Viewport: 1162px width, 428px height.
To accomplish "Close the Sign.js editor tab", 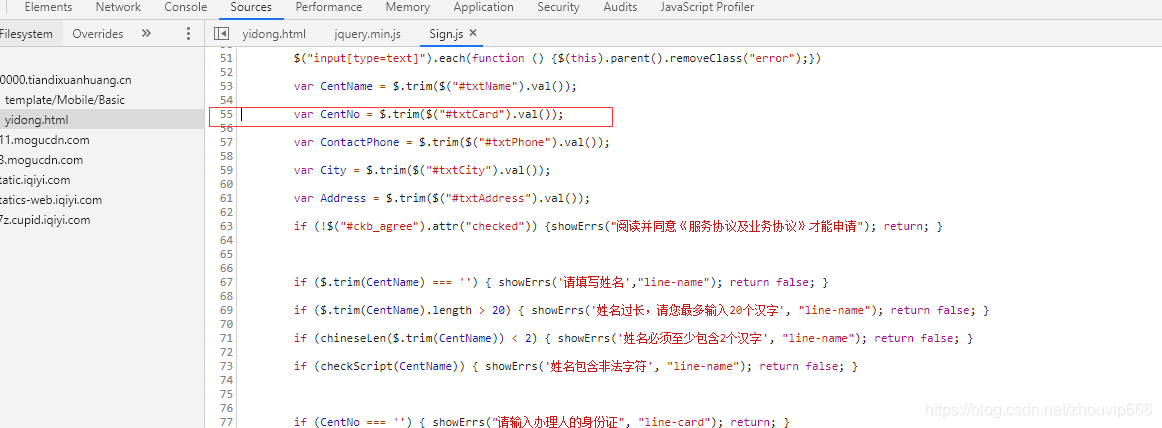I will 474,33.
